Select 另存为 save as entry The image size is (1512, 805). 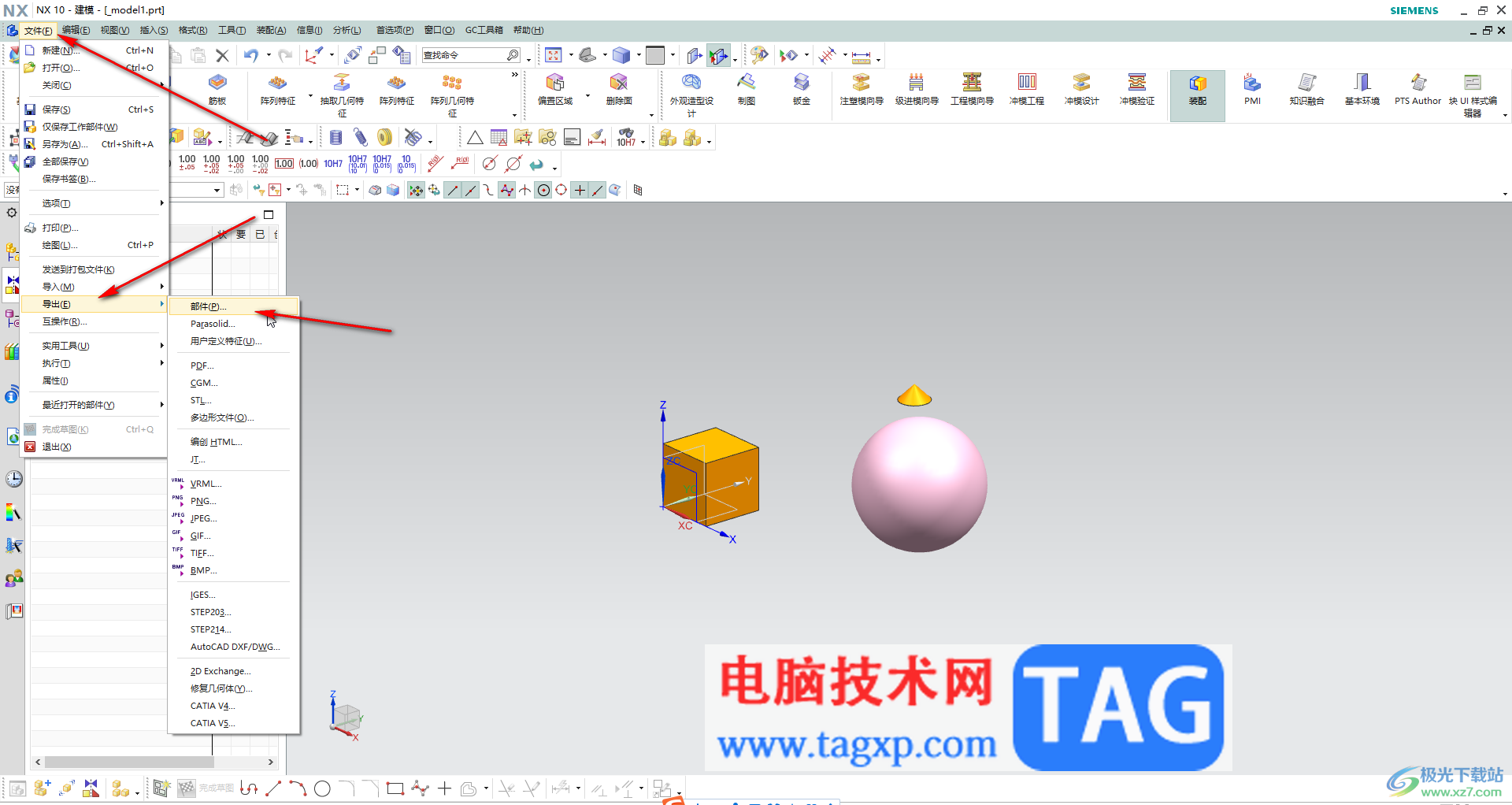[94, 144]
